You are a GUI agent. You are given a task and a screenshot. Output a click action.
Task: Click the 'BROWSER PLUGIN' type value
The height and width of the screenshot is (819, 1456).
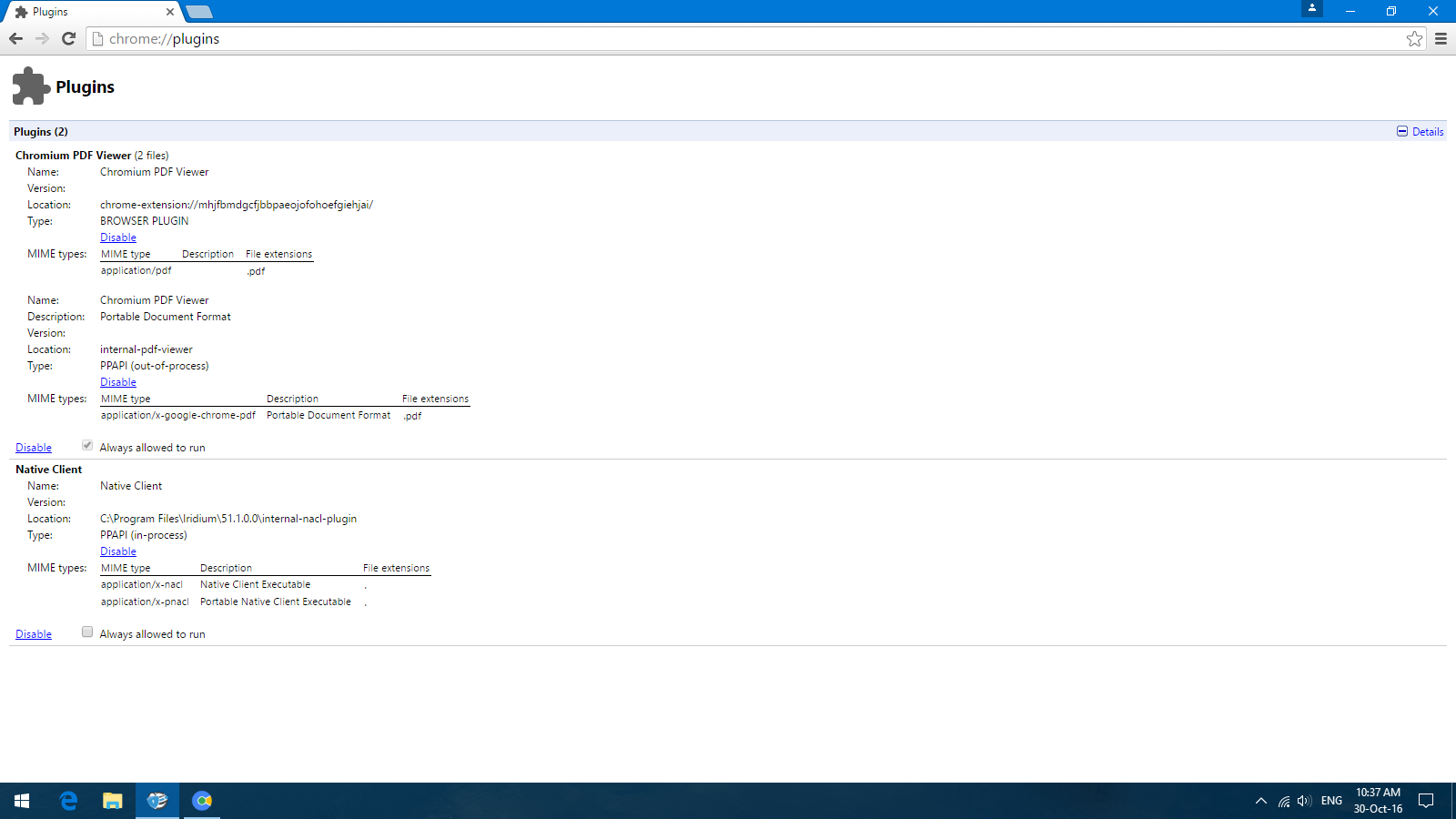tap(145, 221)
